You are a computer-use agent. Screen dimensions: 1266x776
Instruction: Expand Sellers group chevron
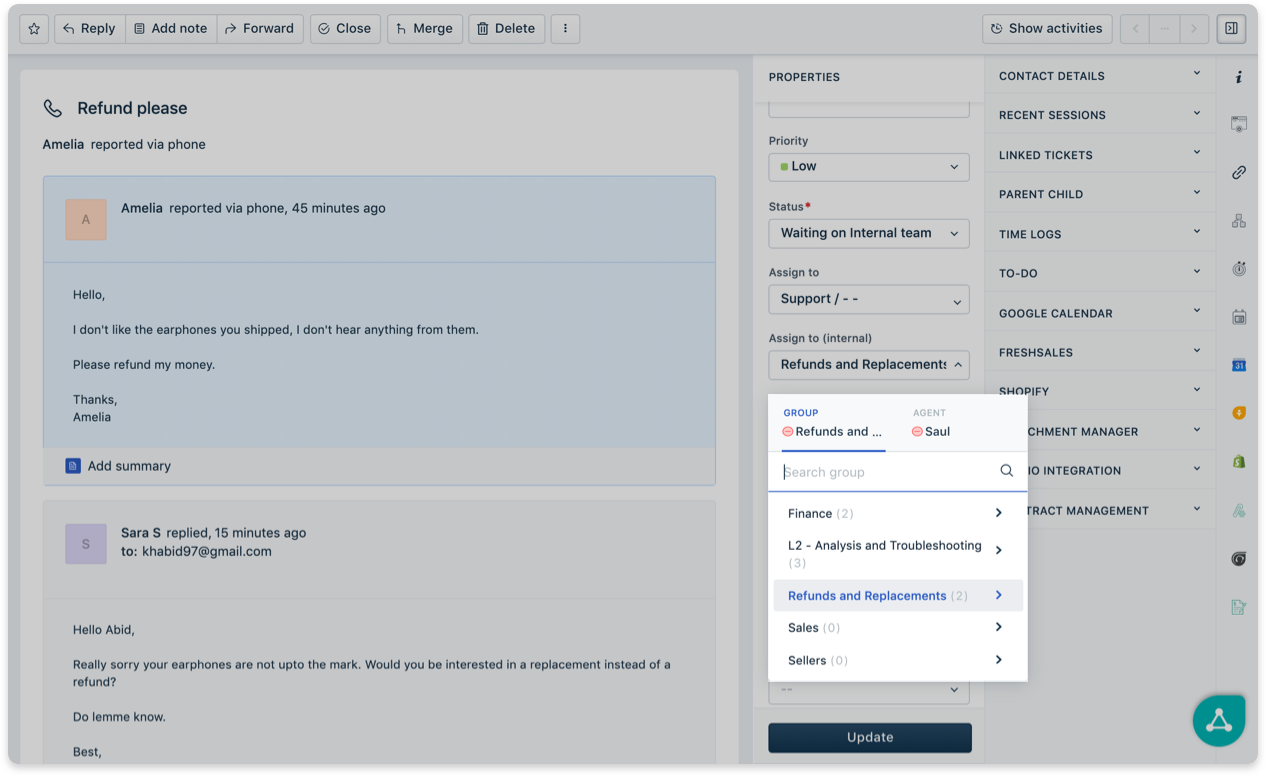click(999, 659)
